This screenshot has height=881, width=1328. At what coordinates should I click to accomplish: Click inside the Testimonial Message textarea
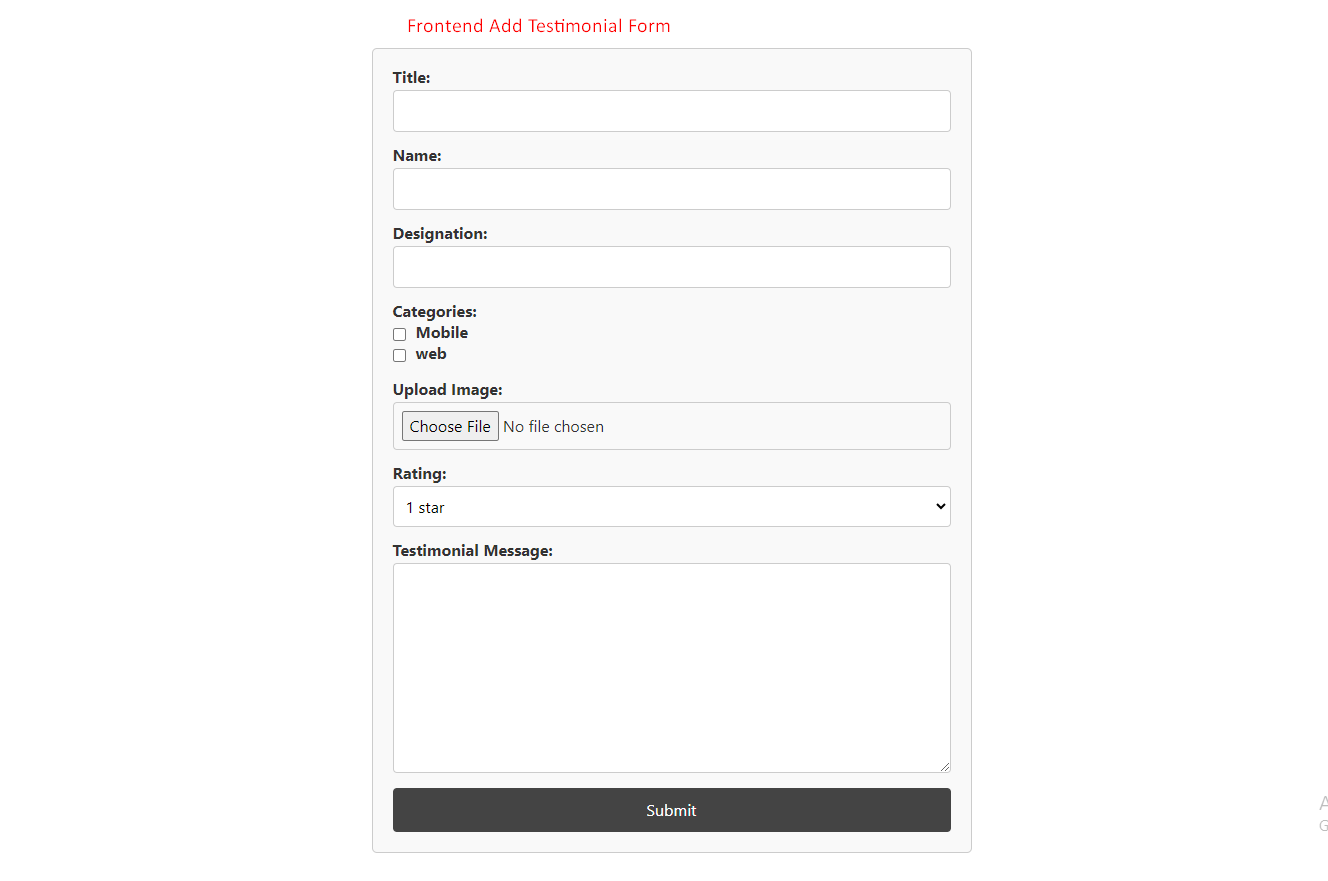pyautogui.click(x=671, y=668)
